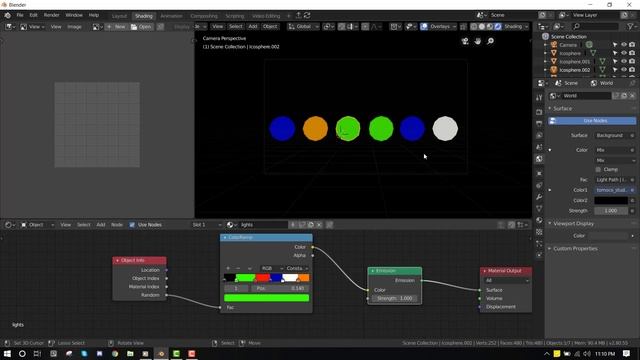This screenshot has height=360, width=640.
Task: Open the Help menu
Action: pos(94,15)
